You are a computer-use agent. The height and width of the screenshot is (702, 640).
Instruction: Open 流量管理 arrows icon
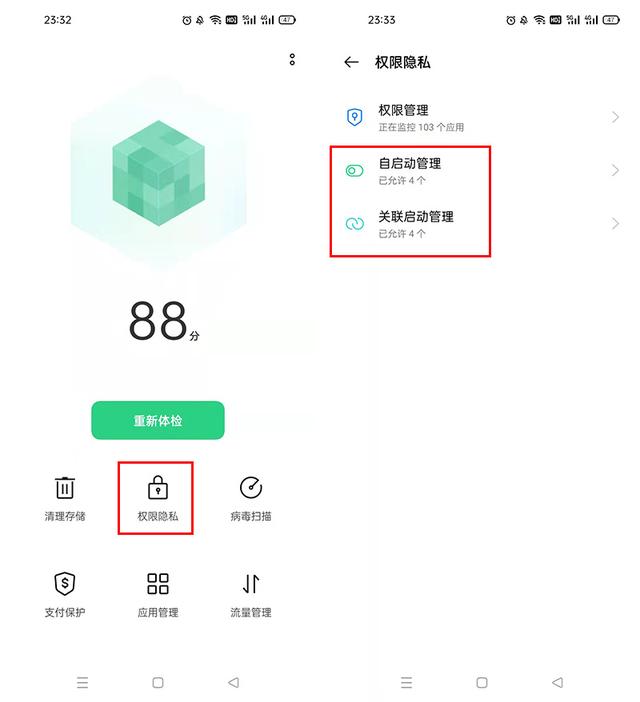pyautogui.click(x=251, y=583)
